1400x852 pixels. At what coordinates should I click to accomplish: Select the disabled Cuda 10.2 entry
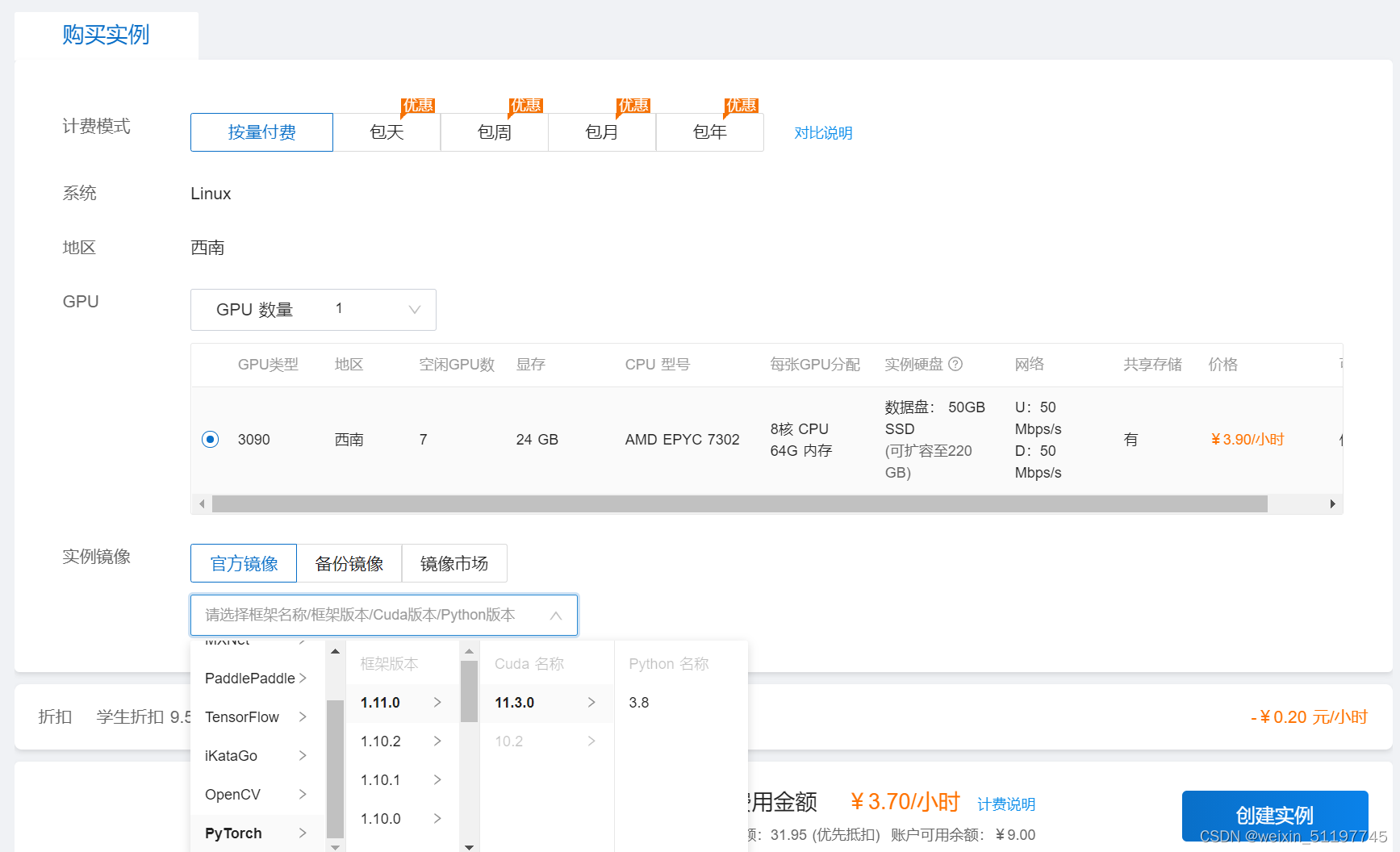pos(546,741)
